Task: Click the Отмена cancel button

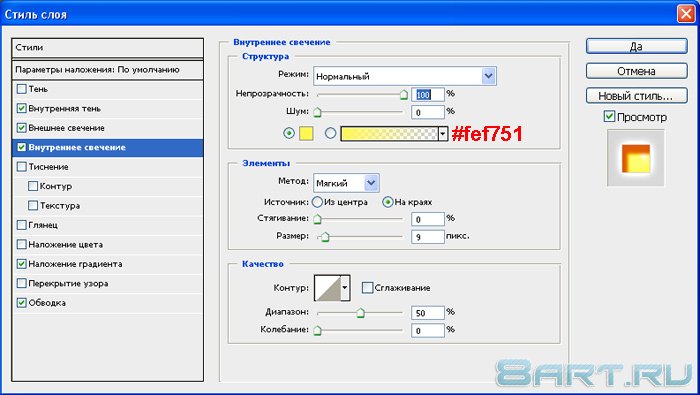Action: click(637, 71)
